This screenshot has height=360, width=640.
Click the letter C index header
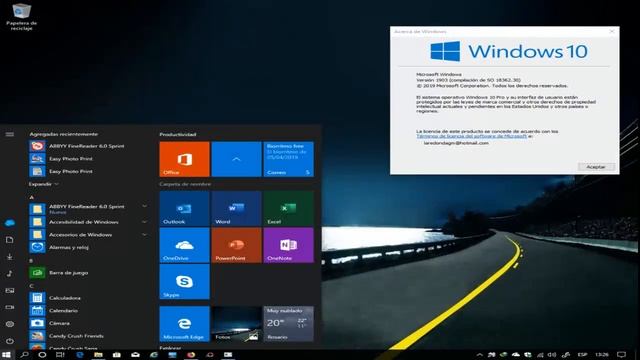click(31, 286)
